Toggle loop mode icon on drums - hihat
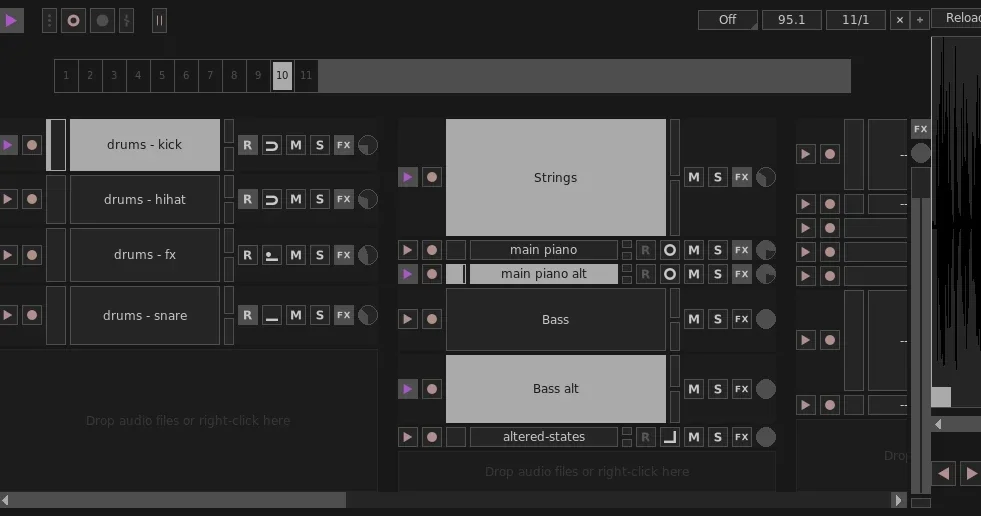The width and height of the screenshot is (981, 516). click(272, 200)
